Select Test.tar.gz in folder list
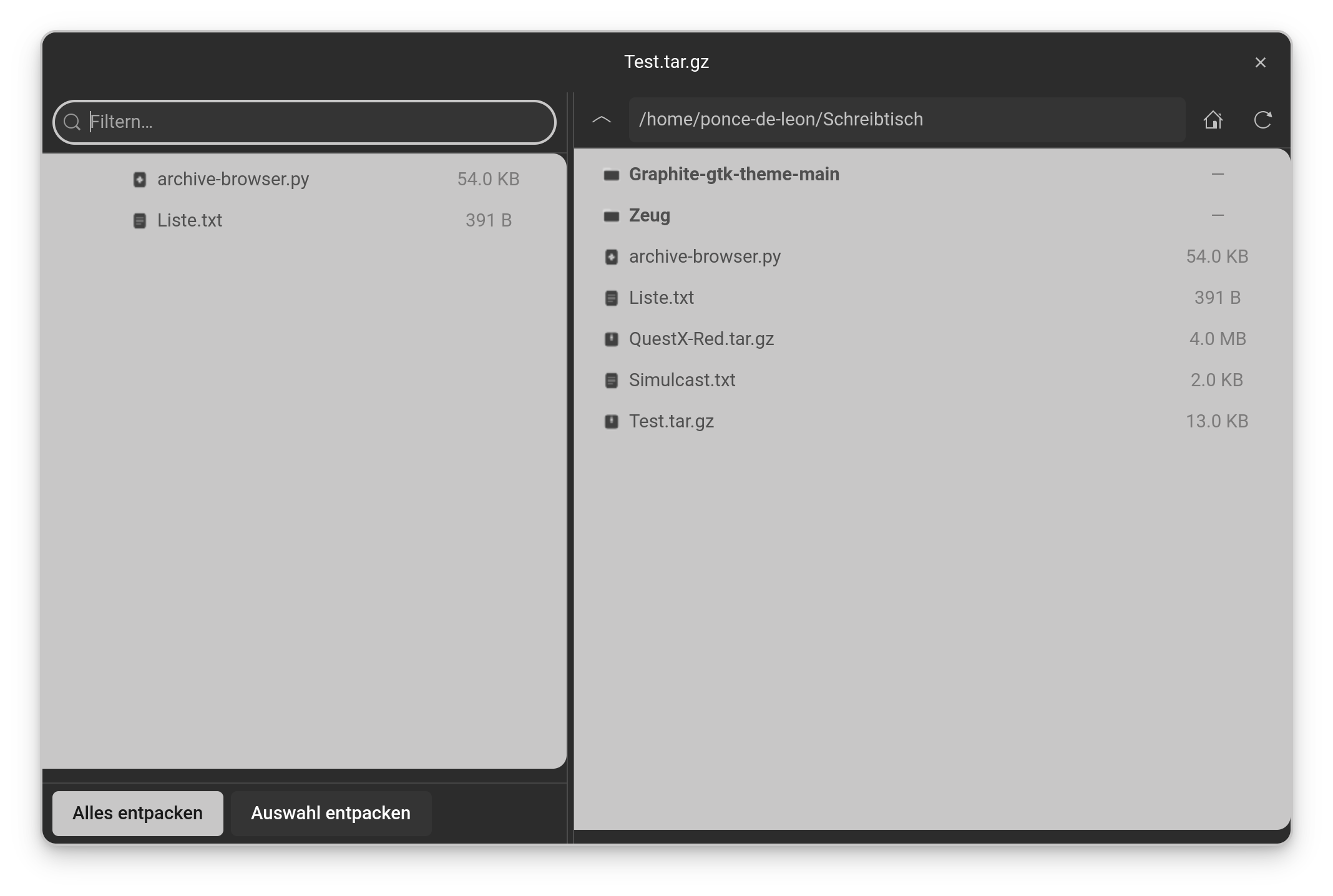Screen dimensions: 1333x896 (671, 422)
